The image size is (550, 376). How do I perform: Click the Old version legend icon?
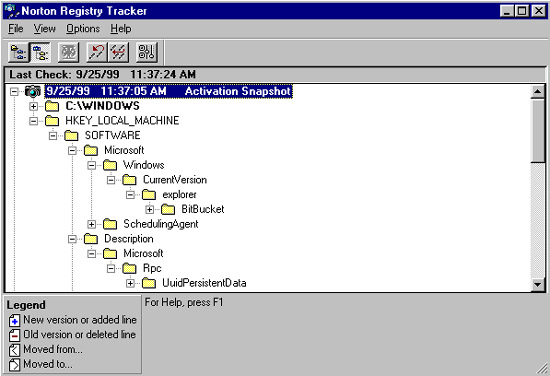14,335
